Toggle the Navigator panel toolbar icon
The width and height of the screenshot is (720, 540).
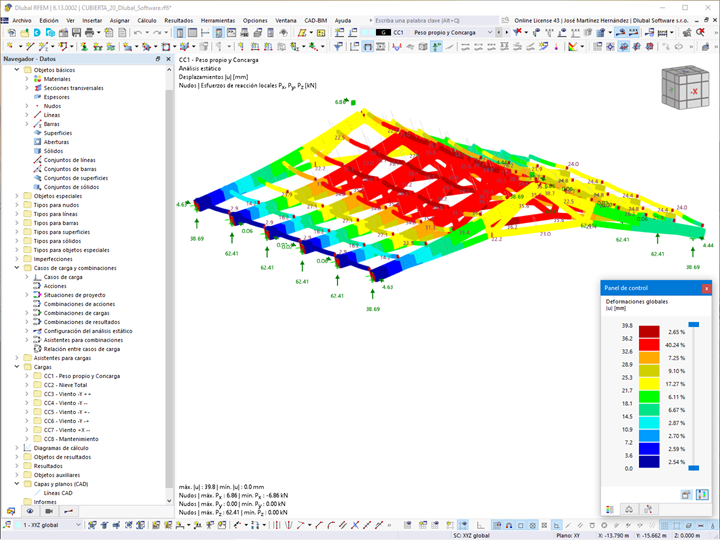pos(180,33)
